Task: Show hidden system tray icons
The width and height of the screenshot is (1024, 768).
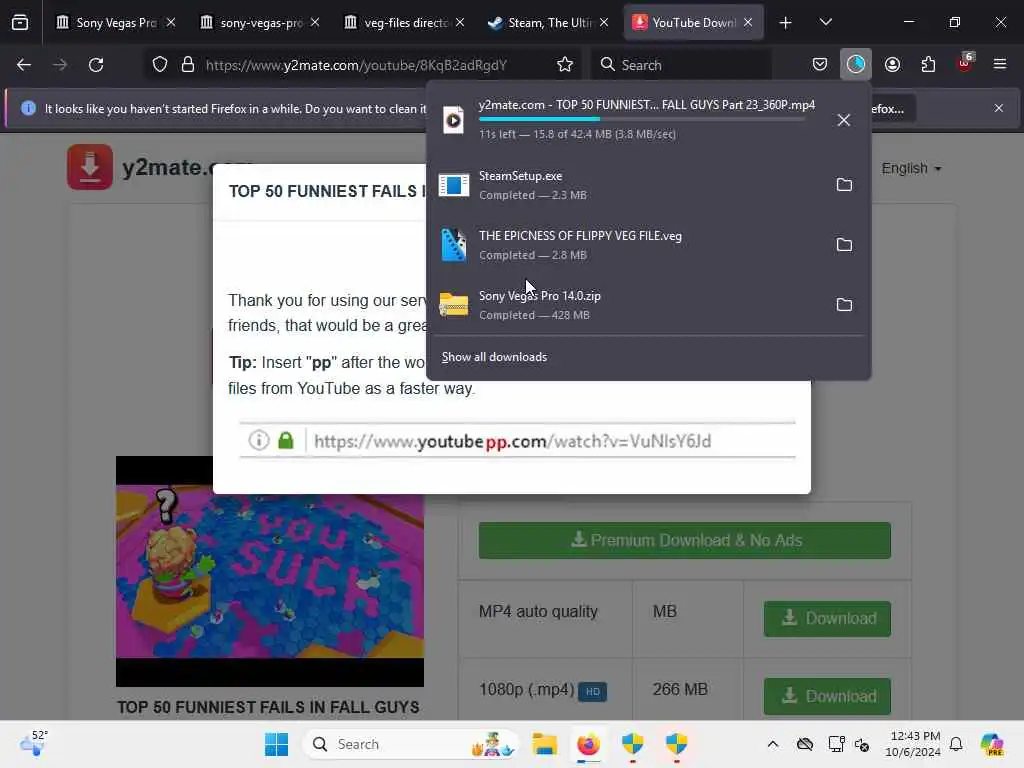Action: coord(773,744)
